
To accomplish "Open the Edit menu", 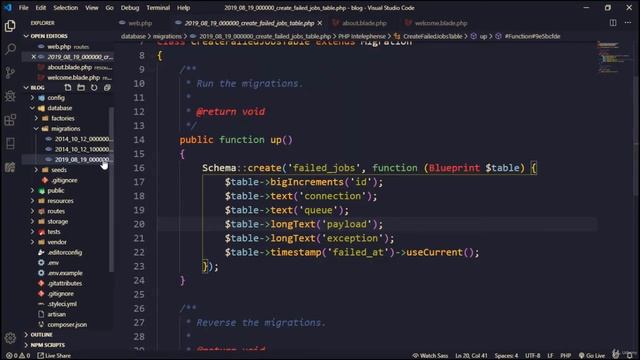I will coord(40,8).
